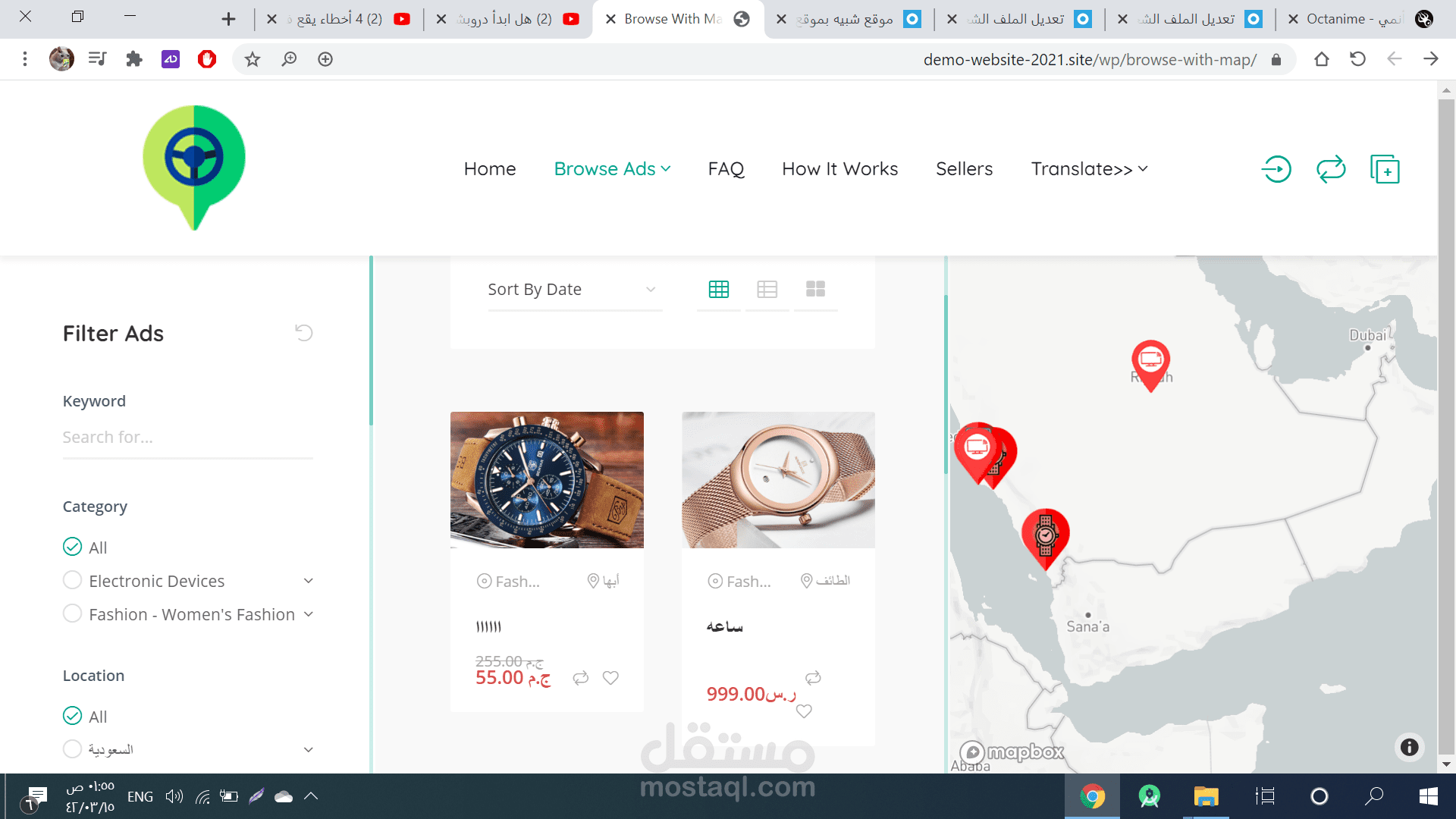This screenshot has width=1456, height=819.
Task: Open new browser tab with plus
Action: [228, 19]
